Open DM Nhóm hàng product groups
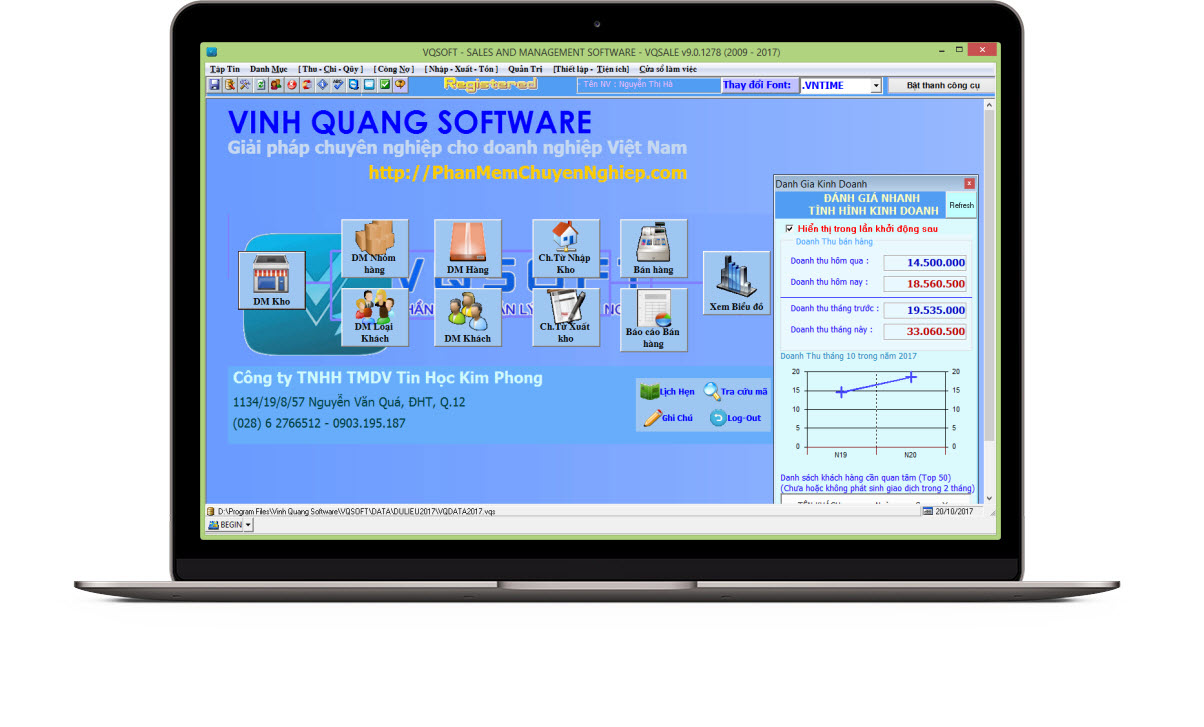 374,247
